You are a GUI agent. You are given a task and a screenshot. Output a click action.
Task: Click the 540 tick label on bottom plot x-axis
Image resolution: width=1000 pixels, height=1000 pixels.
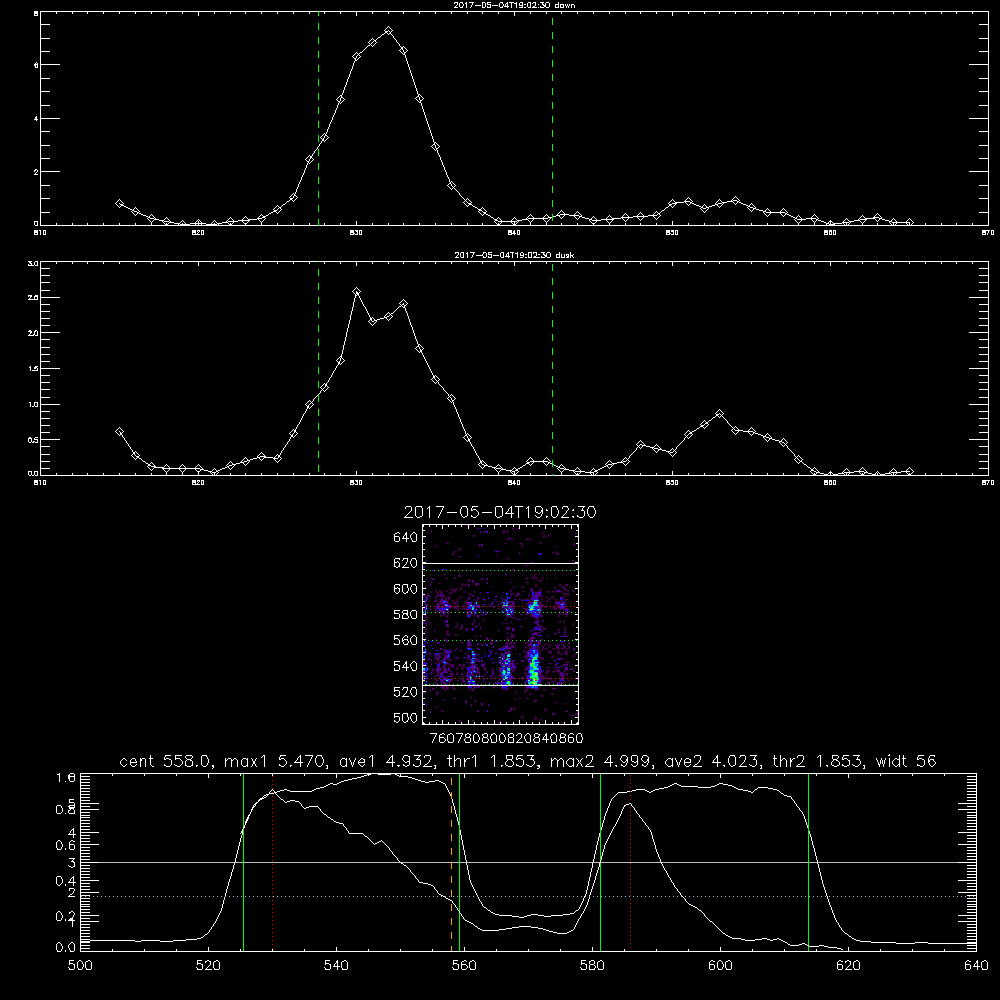pos(336,966)
